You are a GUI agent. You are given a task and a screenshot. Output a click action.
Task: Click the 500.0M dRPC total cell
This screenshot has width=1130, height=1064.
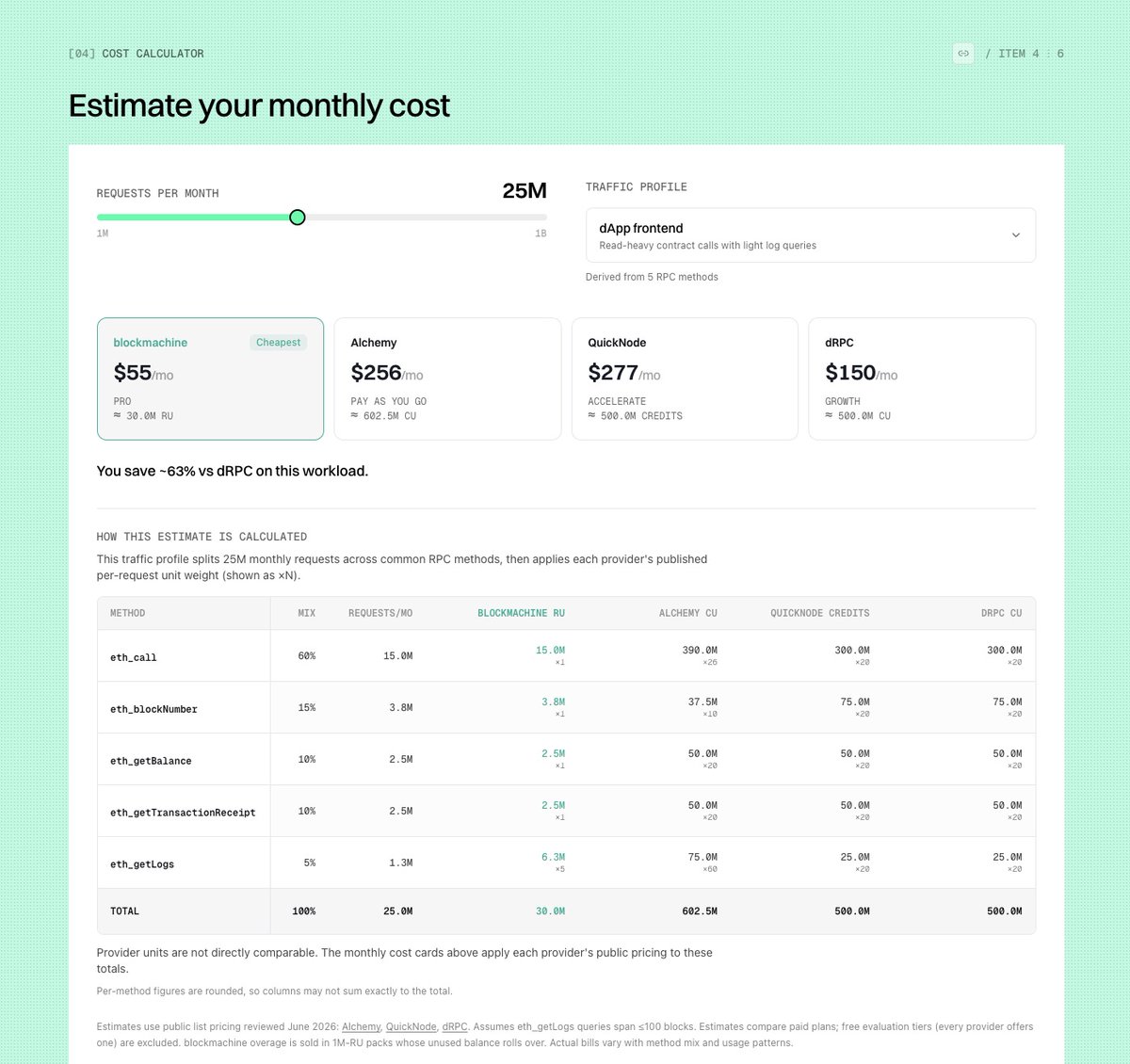pyautogui.click(x=1004, y=911)
